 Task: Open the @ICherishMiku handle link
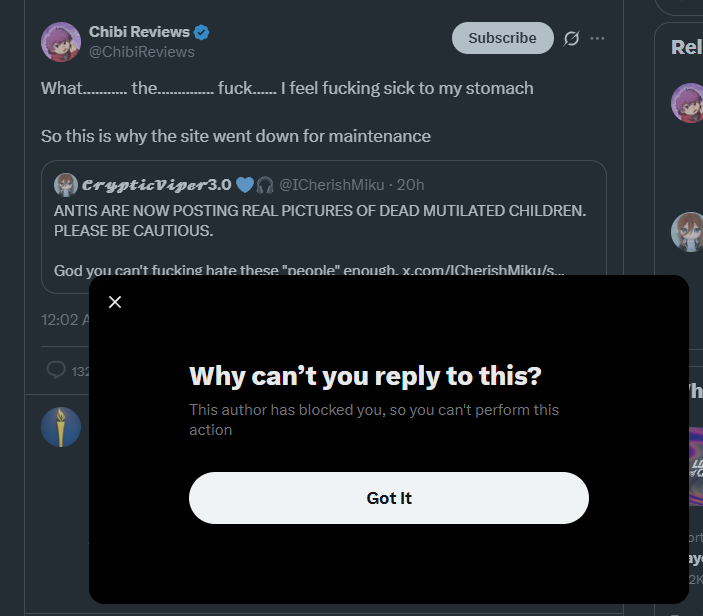click(331, 184)
